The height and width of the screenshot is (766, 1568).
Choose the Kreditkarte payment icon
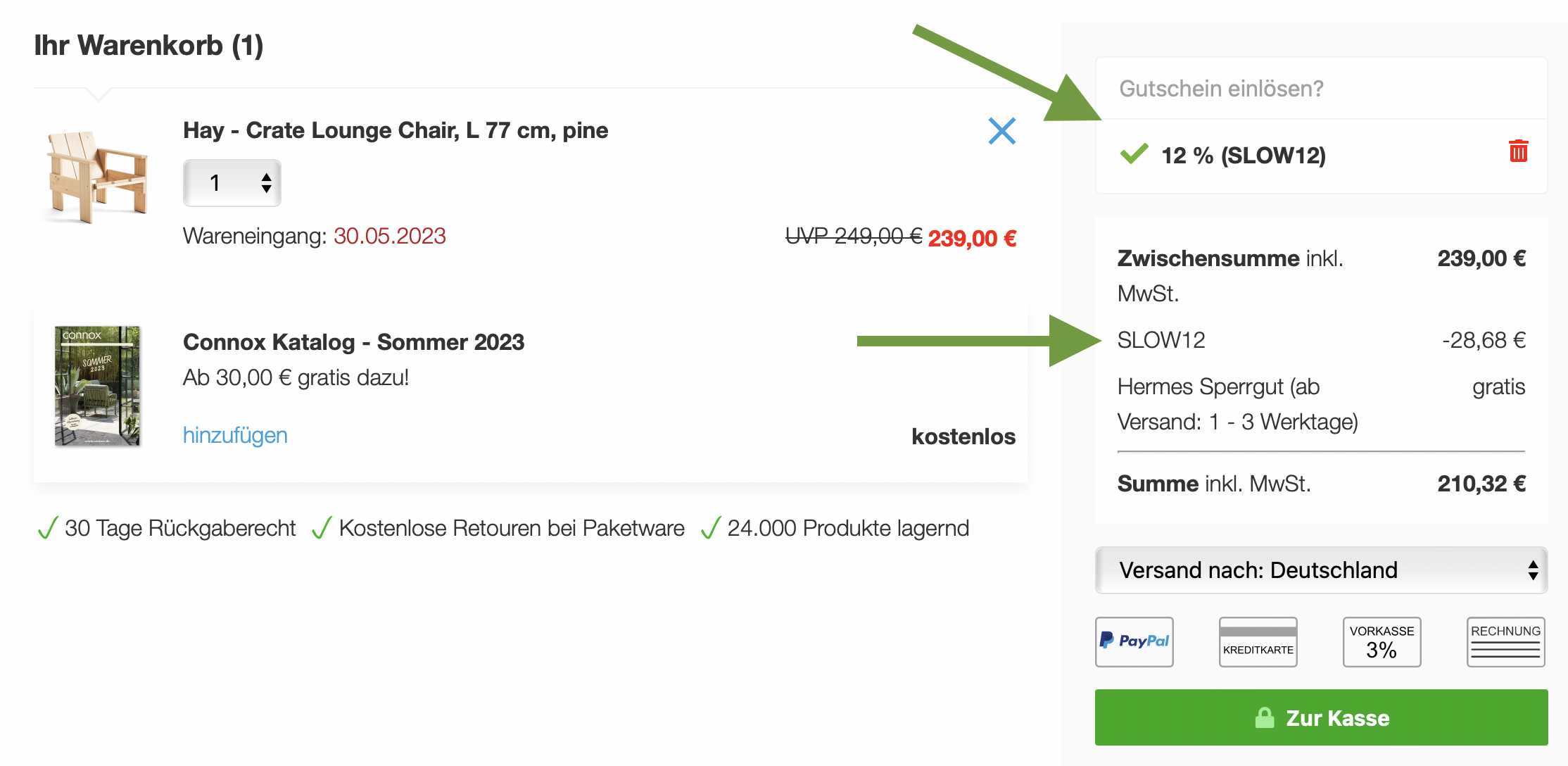pyautogui.click(x=1258, y=641)
